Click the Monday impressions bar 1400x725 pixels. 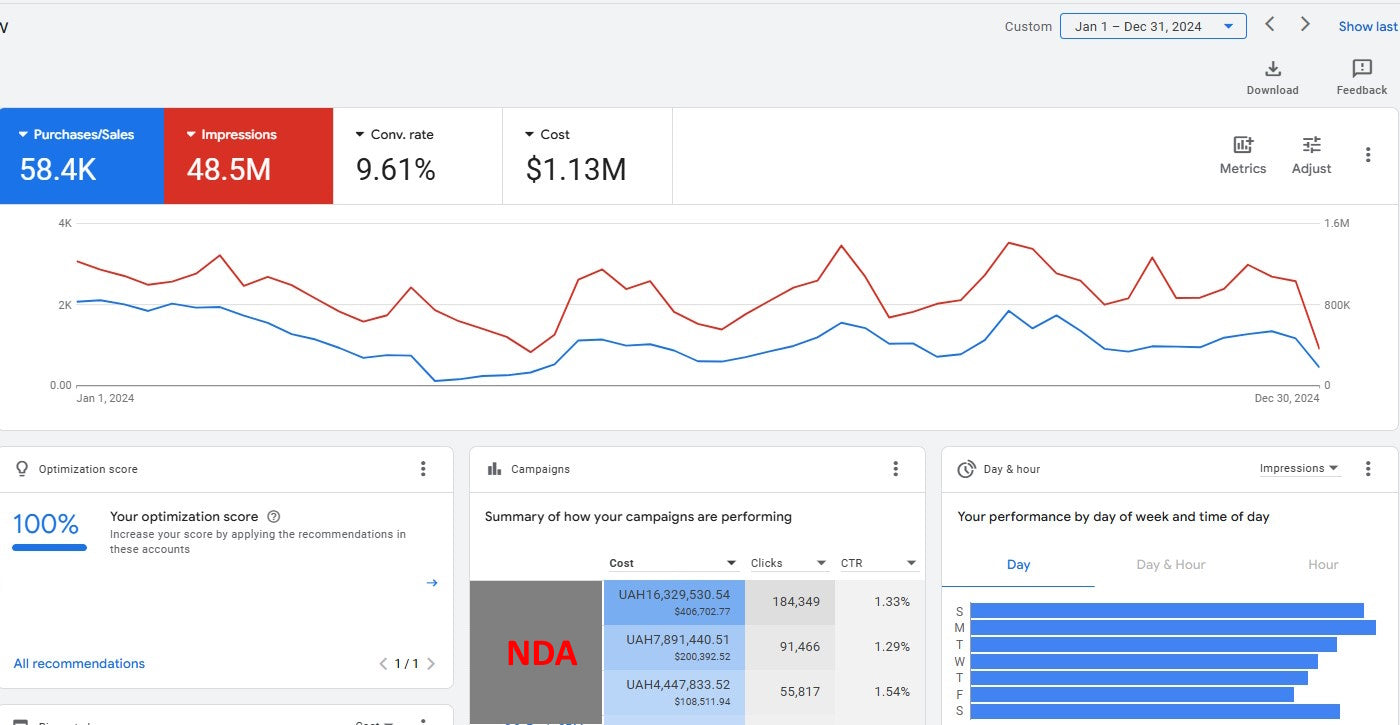1172,628
